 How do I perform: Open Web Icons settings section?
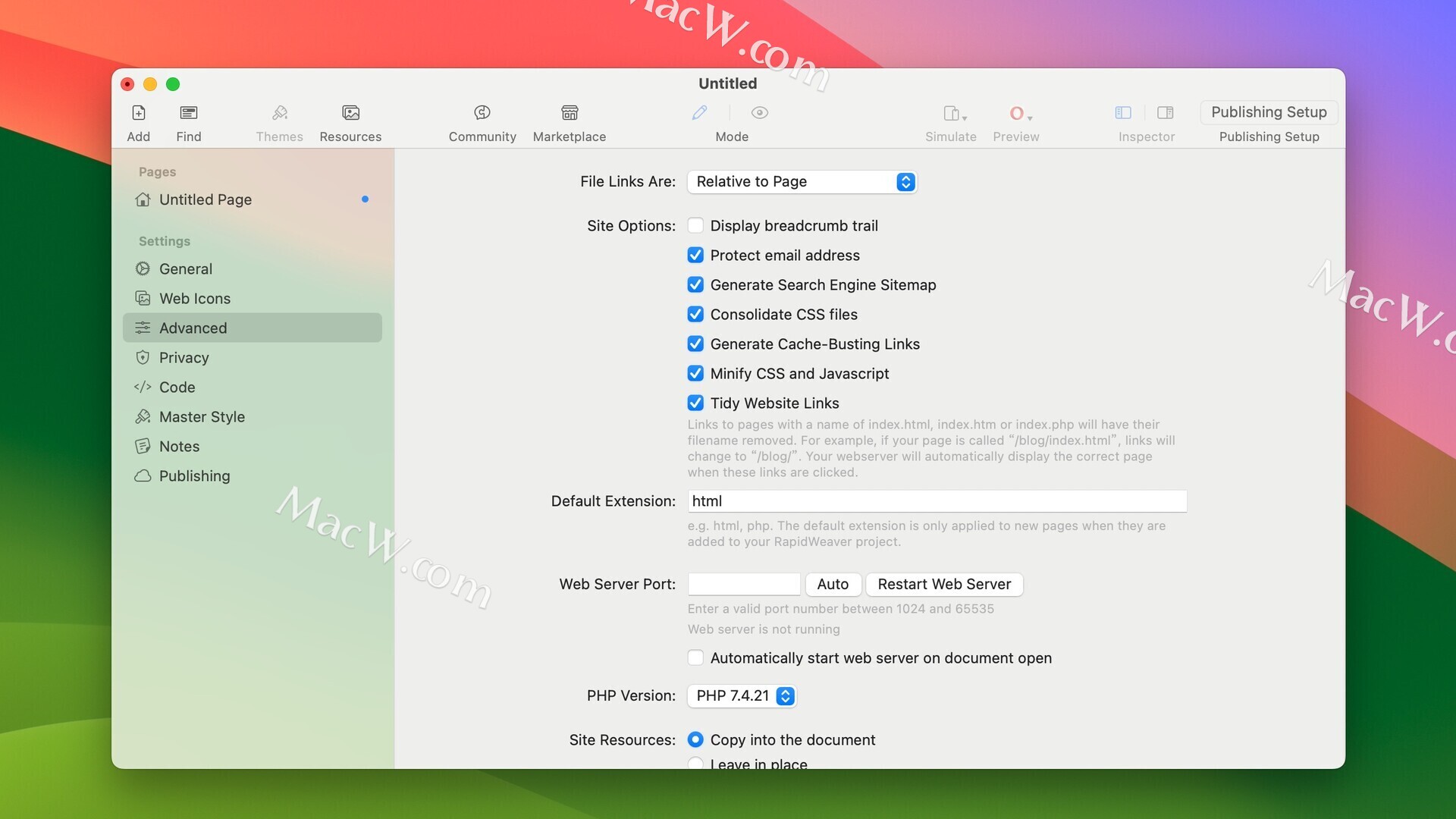pyautogui.click(x=253, y=298)
